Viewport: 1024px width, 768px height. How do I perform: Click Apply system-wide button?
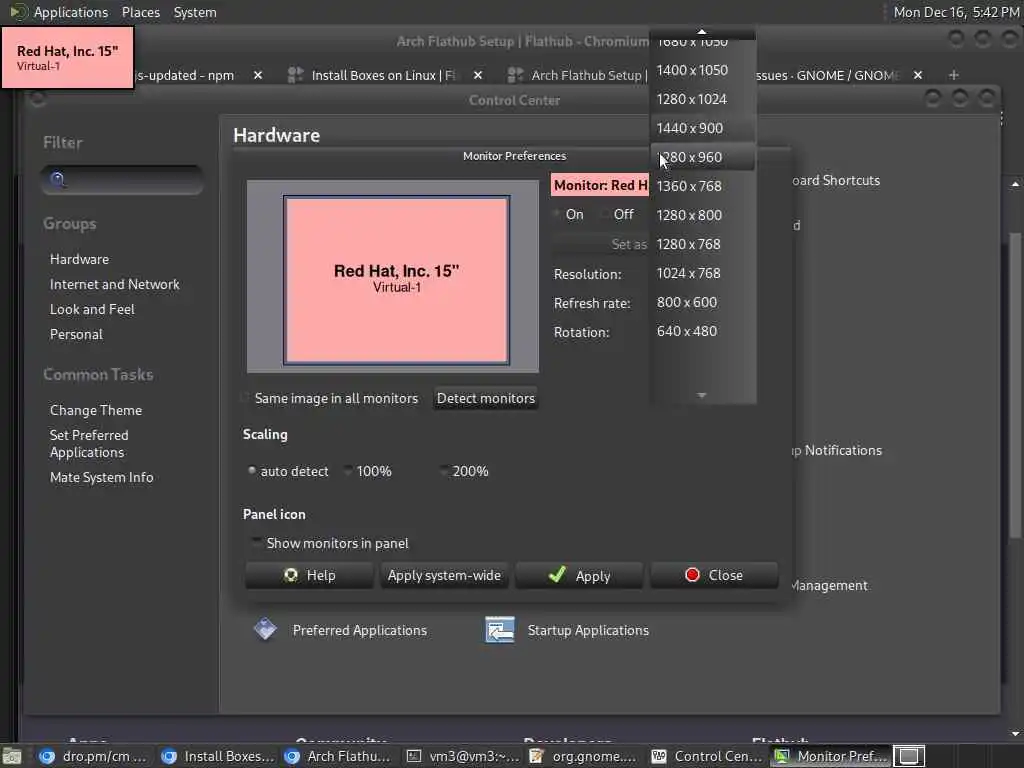point(444,575)
